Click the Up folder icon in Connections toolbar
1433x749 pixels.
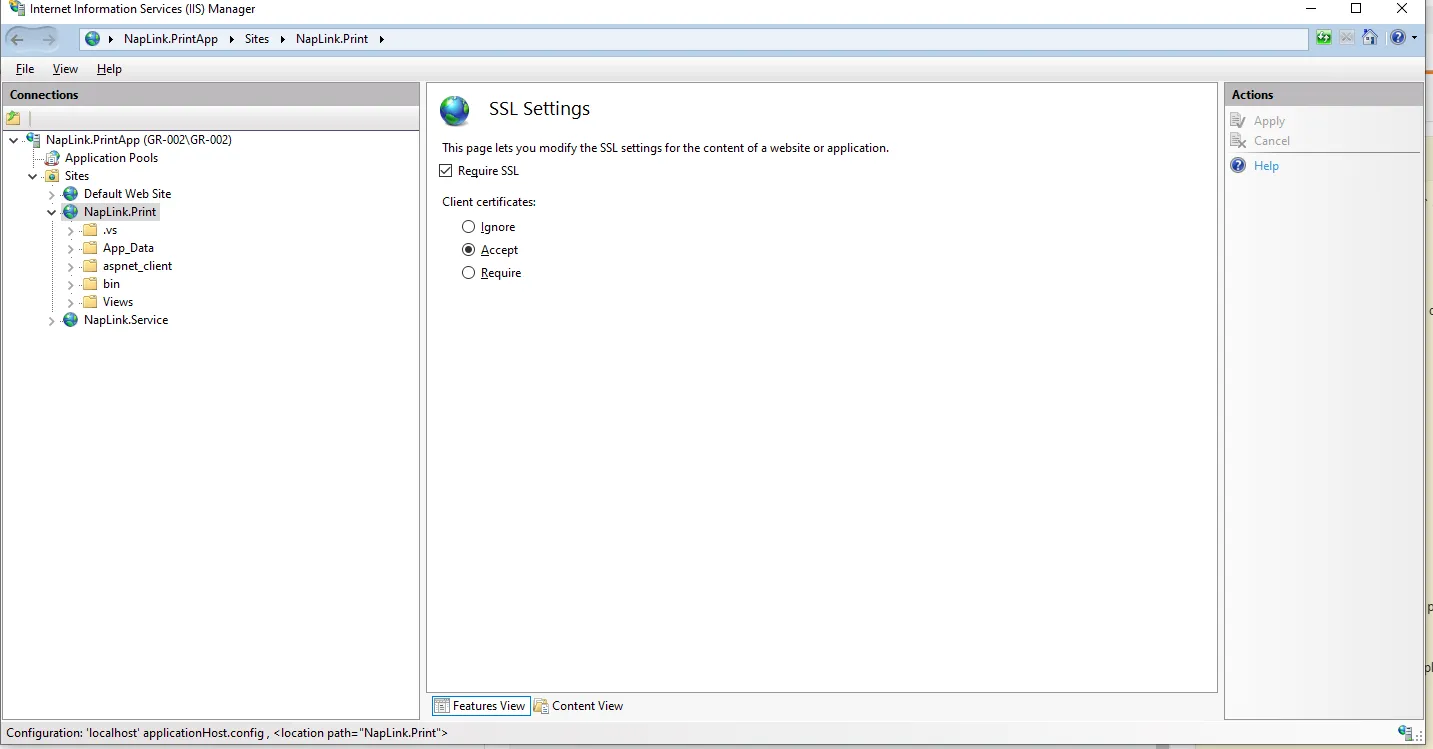point(14,118)
